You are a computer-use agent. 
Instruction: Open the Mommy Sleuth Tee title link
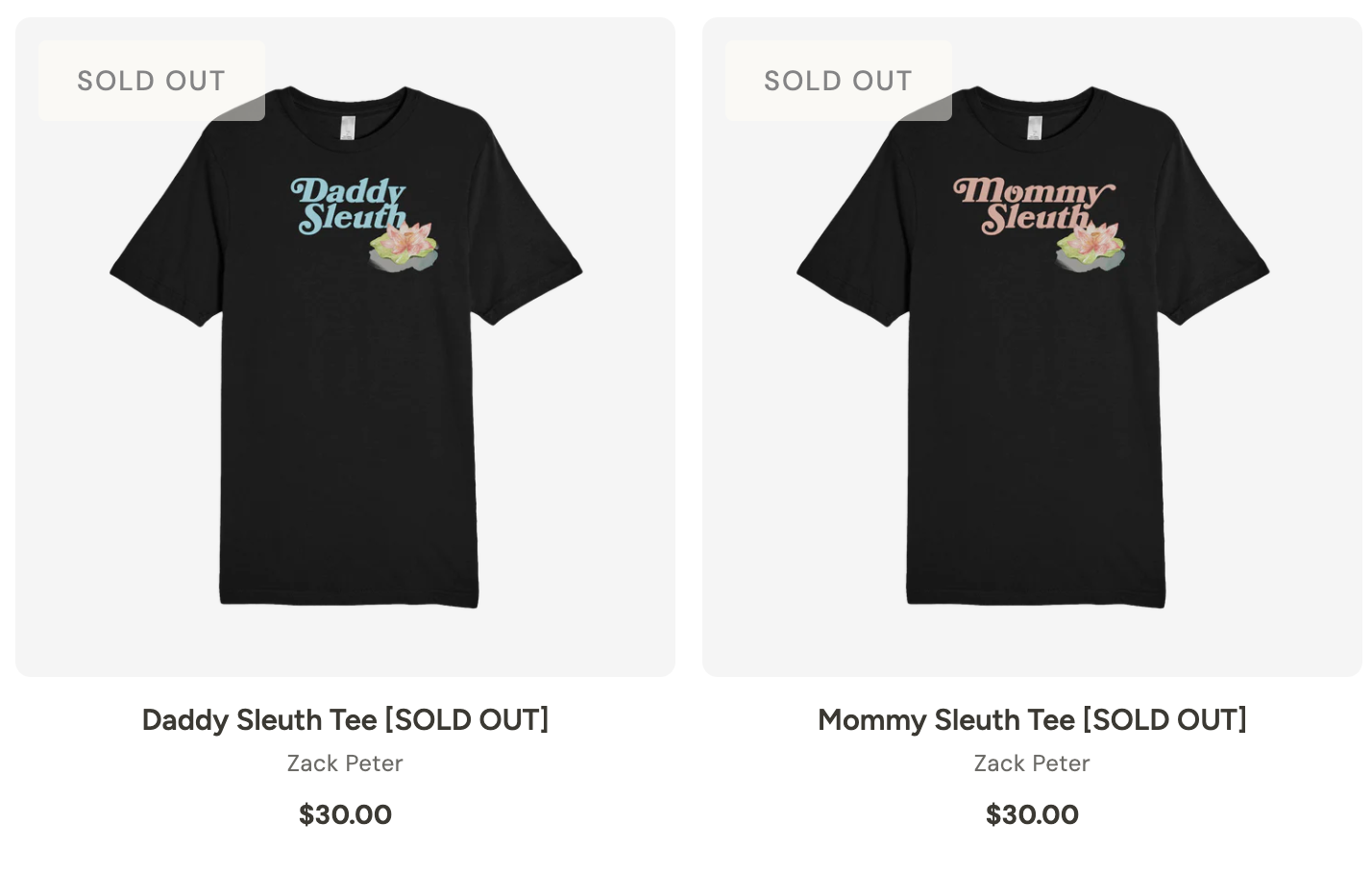click(x=1032, y=719)
